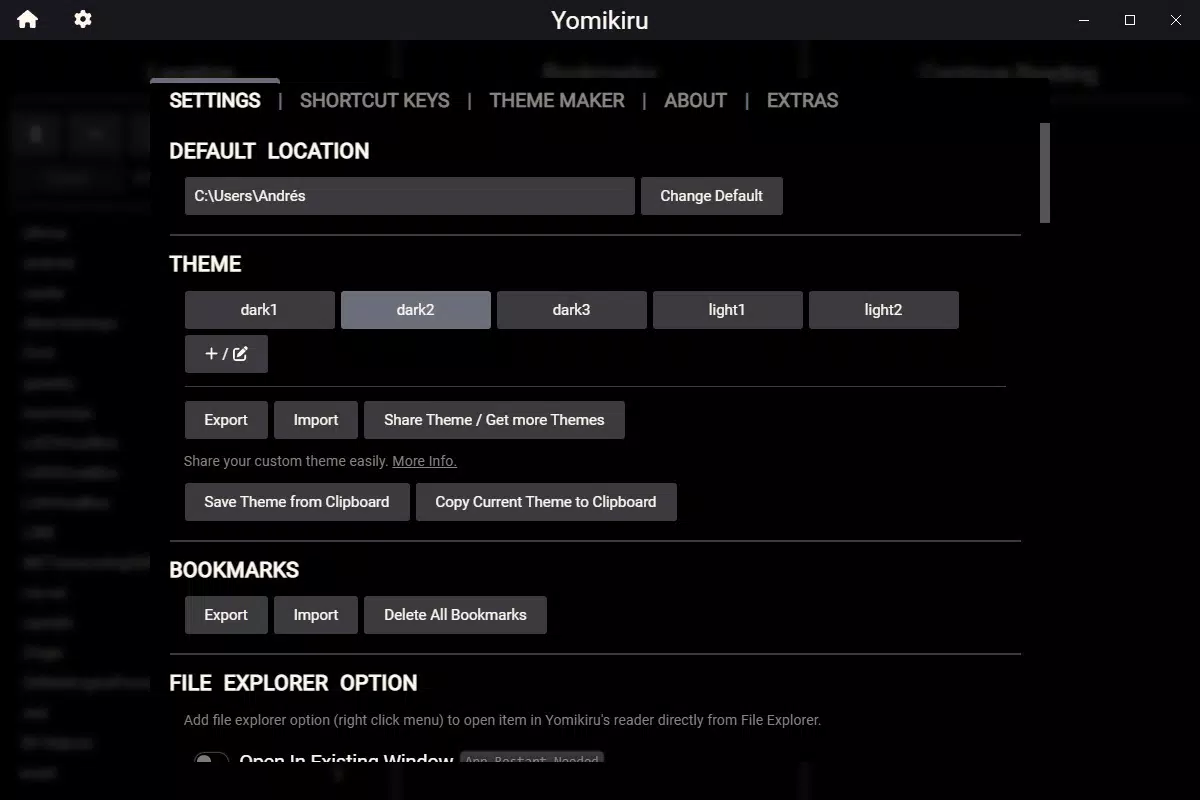
Task: Select the dark1 theme
Action: (x=260, y=310)
